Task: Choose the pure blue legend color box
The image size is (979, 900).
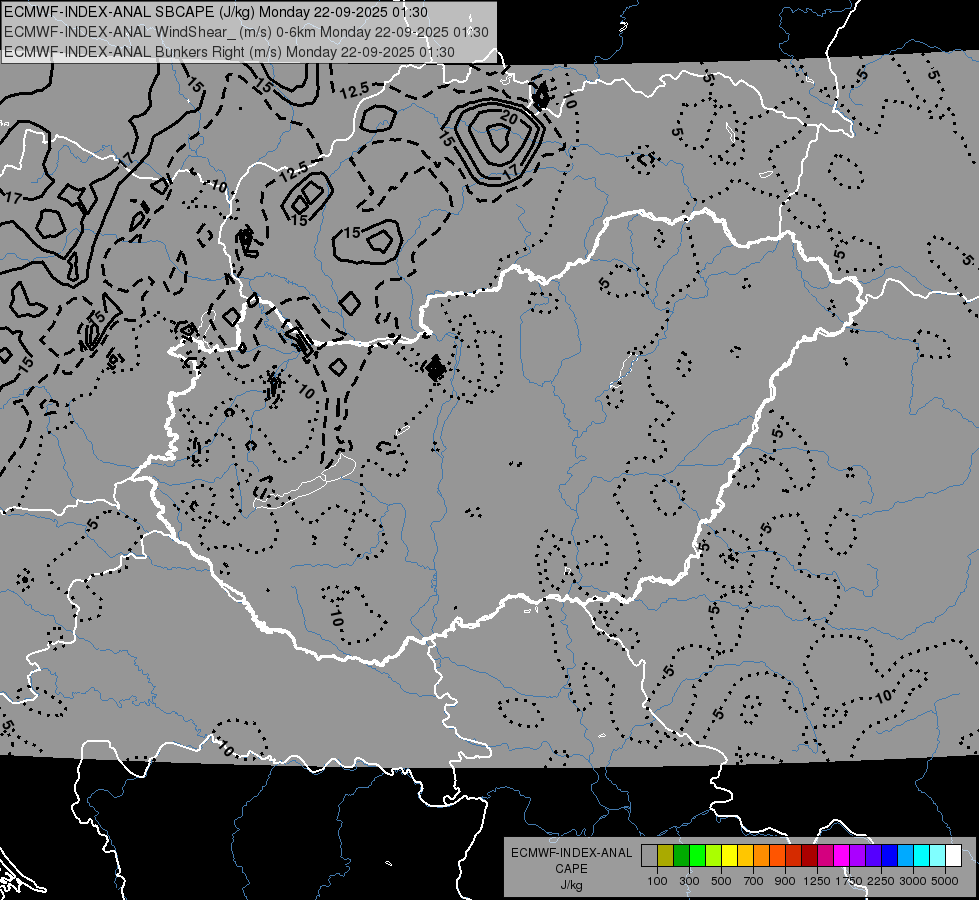Action: tap(890, 855)
